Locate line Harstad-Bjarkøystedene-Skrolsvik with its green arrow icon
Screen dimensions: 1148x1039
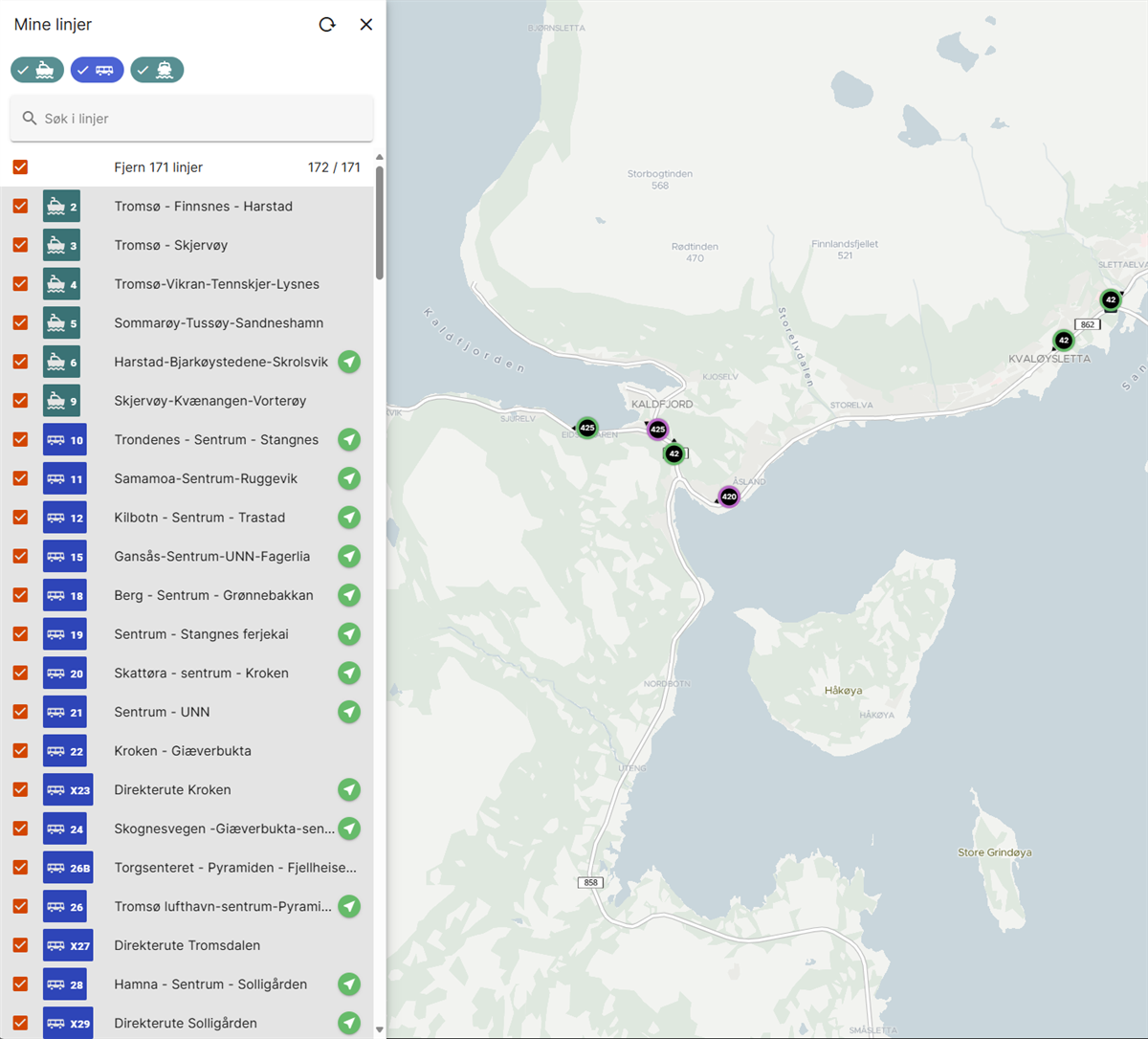tap(349, 362)
